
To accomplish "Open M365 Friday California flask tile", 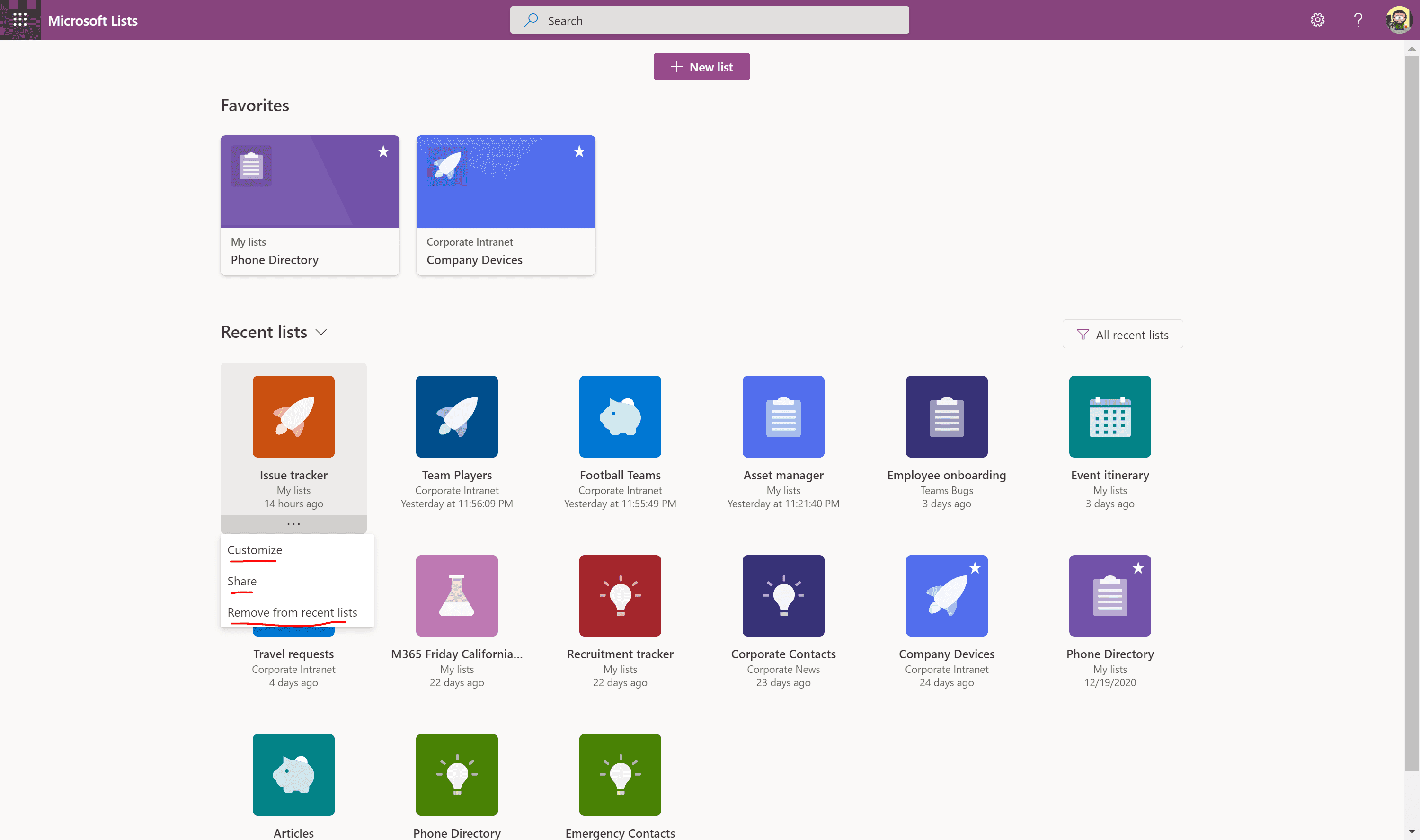I will (x=457, y=595).
